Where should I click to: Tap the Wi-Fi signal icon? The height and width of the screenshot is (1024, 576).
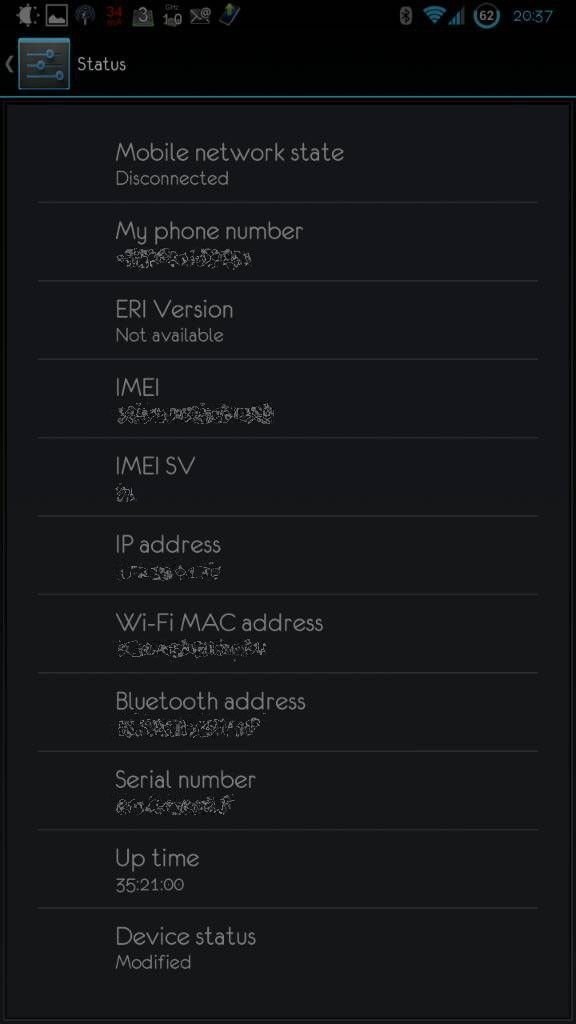(x=434, y=16)
